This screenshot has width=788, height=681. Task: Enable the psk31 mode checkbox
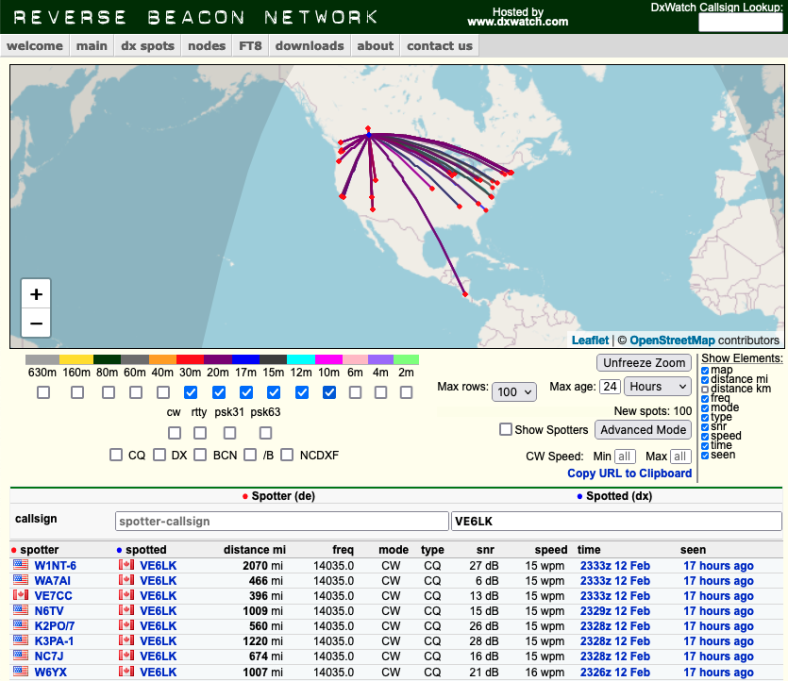pos(230,432)
